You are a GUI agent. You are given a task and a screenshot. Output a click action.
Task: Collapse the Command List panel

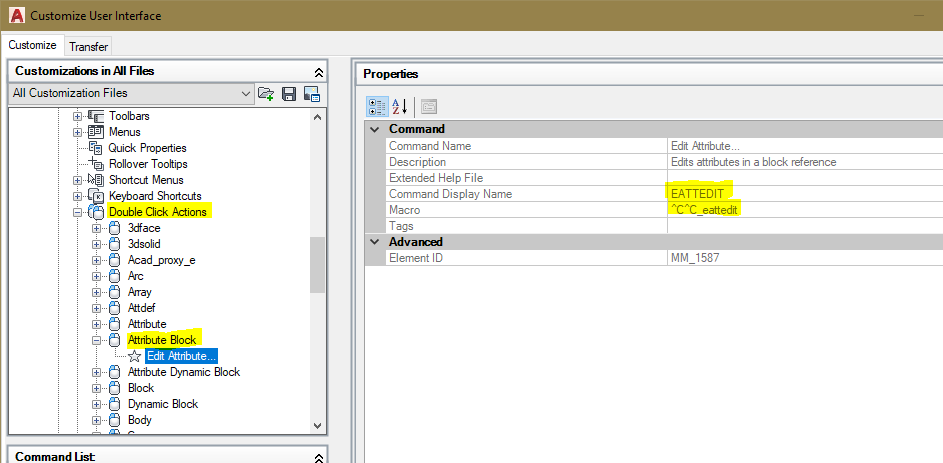[319, 457]
